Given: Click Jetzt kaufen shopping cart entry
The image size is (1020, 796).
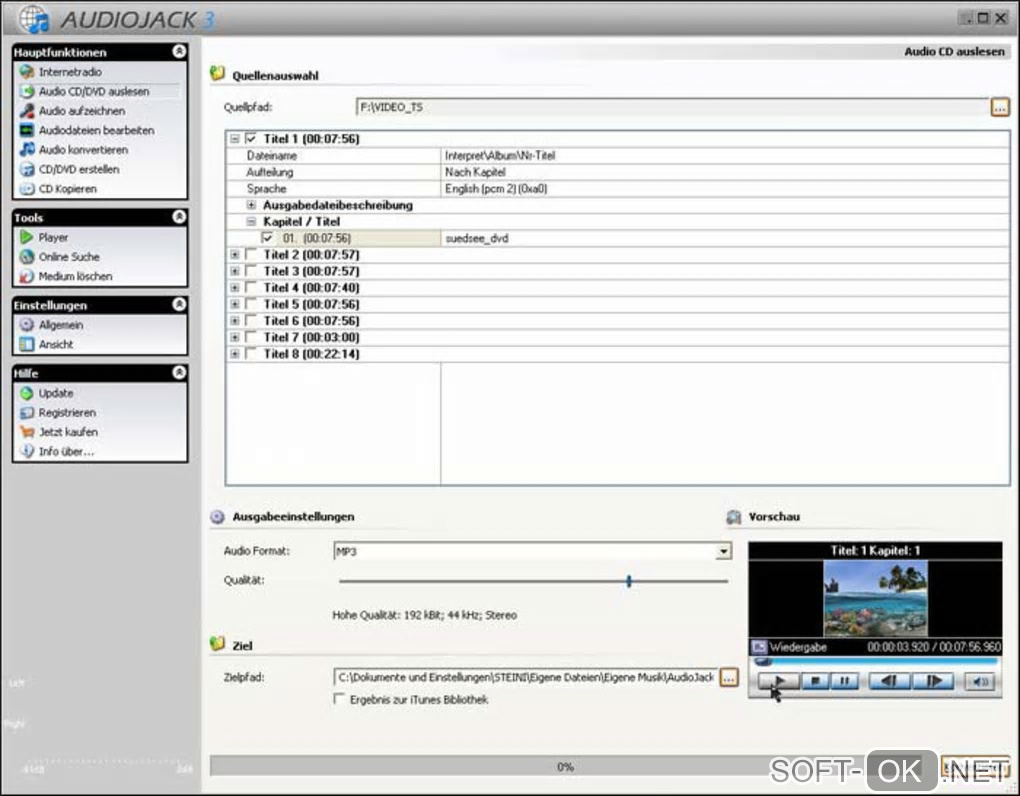Looking at the screenshot, I should point(68,432).
